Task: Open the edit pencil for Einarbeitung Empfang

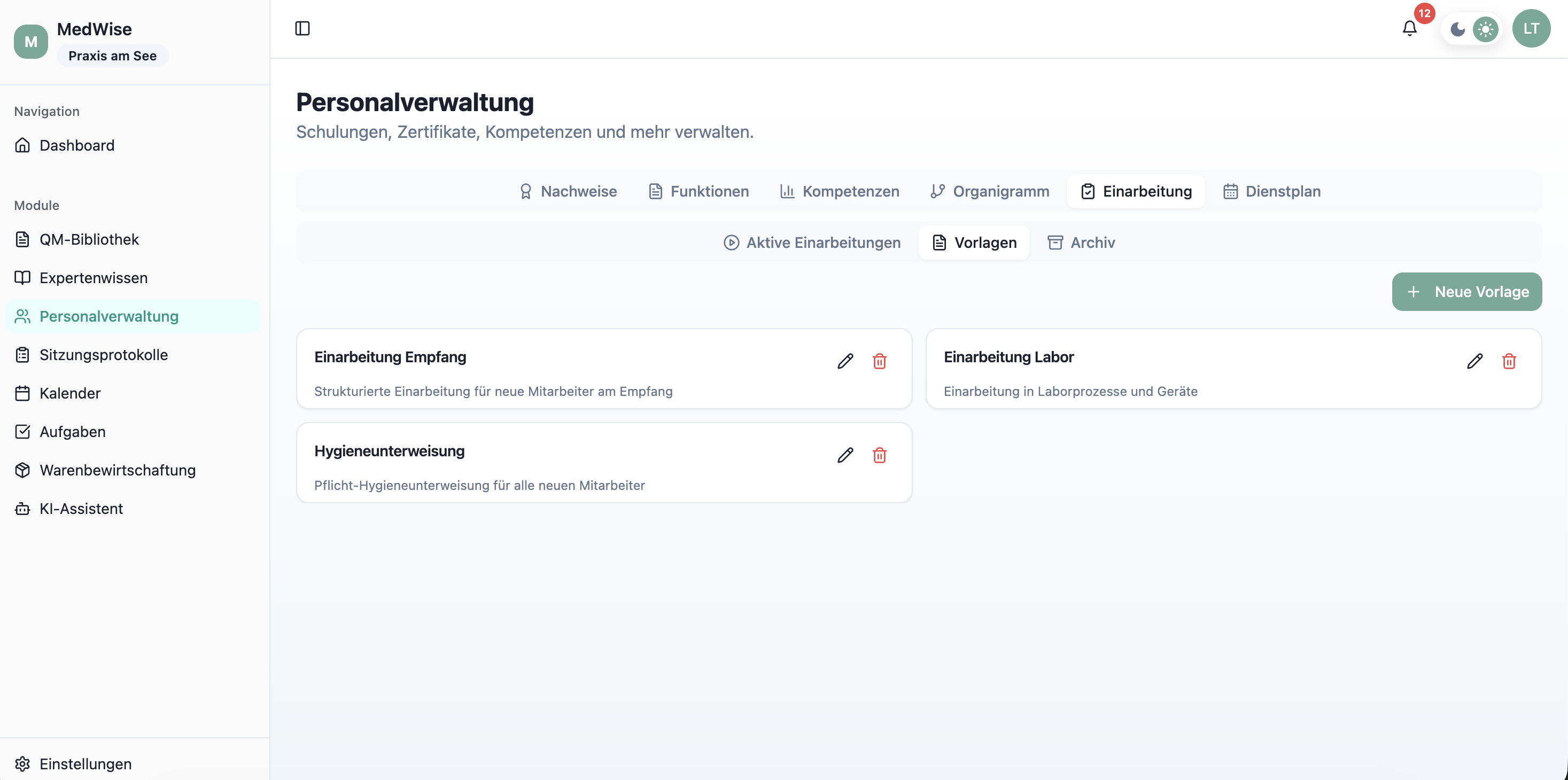Action: 845,361
